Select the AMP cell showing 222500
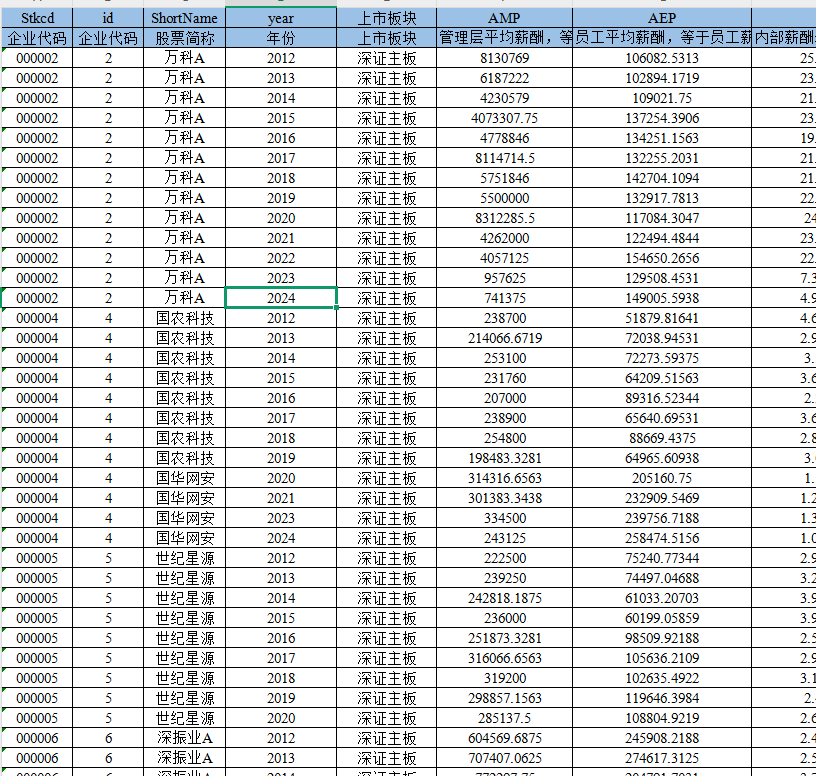This screenshot has height=776, width=816. coord(504,558)
